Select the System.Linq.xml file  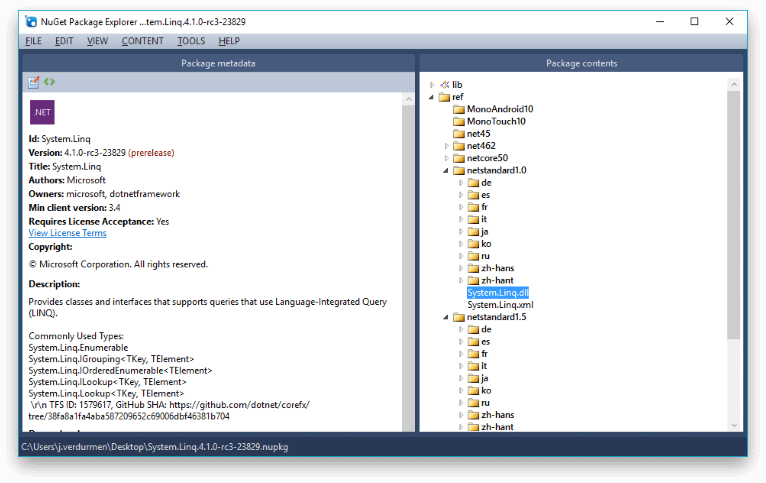pyautogui.click(x=500, y=305)
